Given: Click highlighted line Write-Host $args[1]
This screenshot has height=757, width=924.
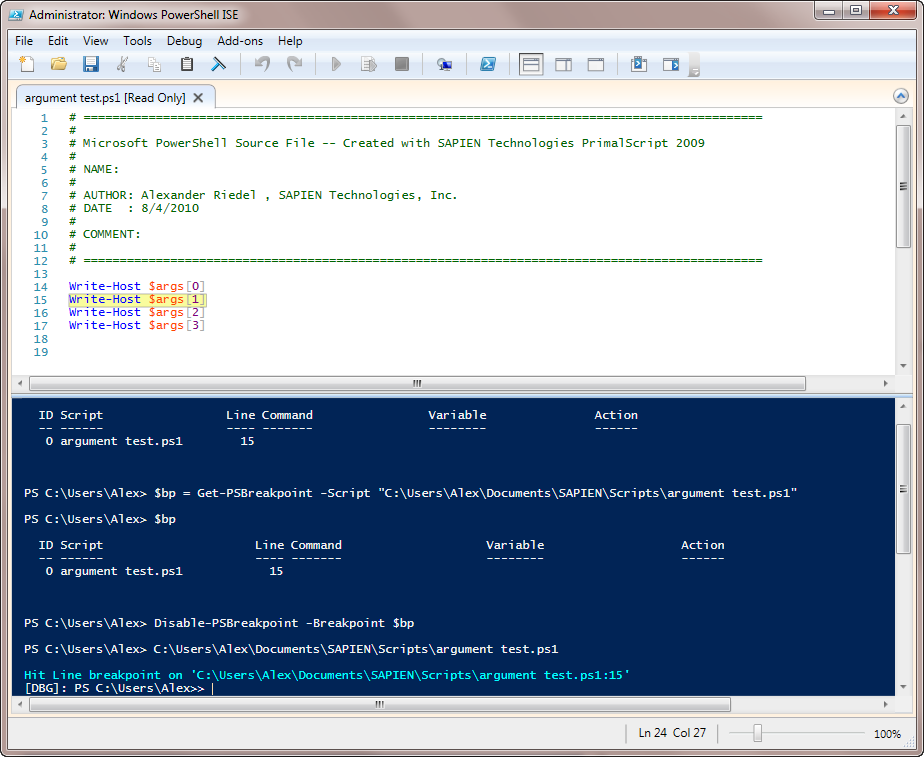Looking at the screenshot, I should [137, 299].
